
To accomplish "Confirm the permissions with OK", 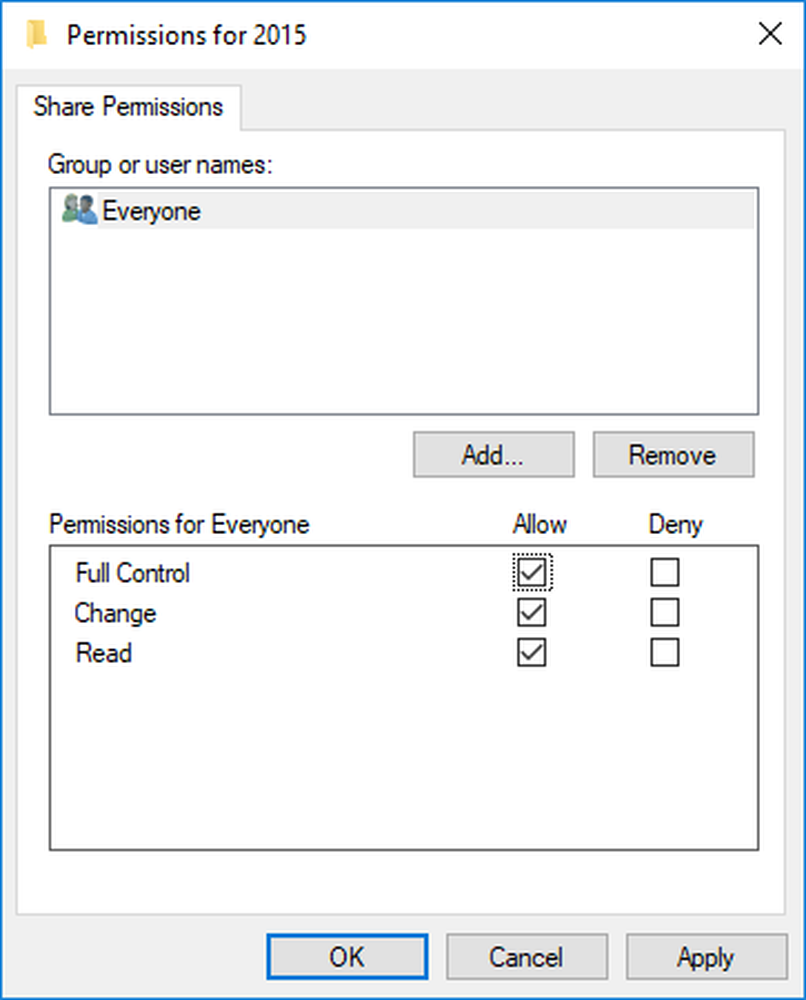I will (x=347, y=957).
